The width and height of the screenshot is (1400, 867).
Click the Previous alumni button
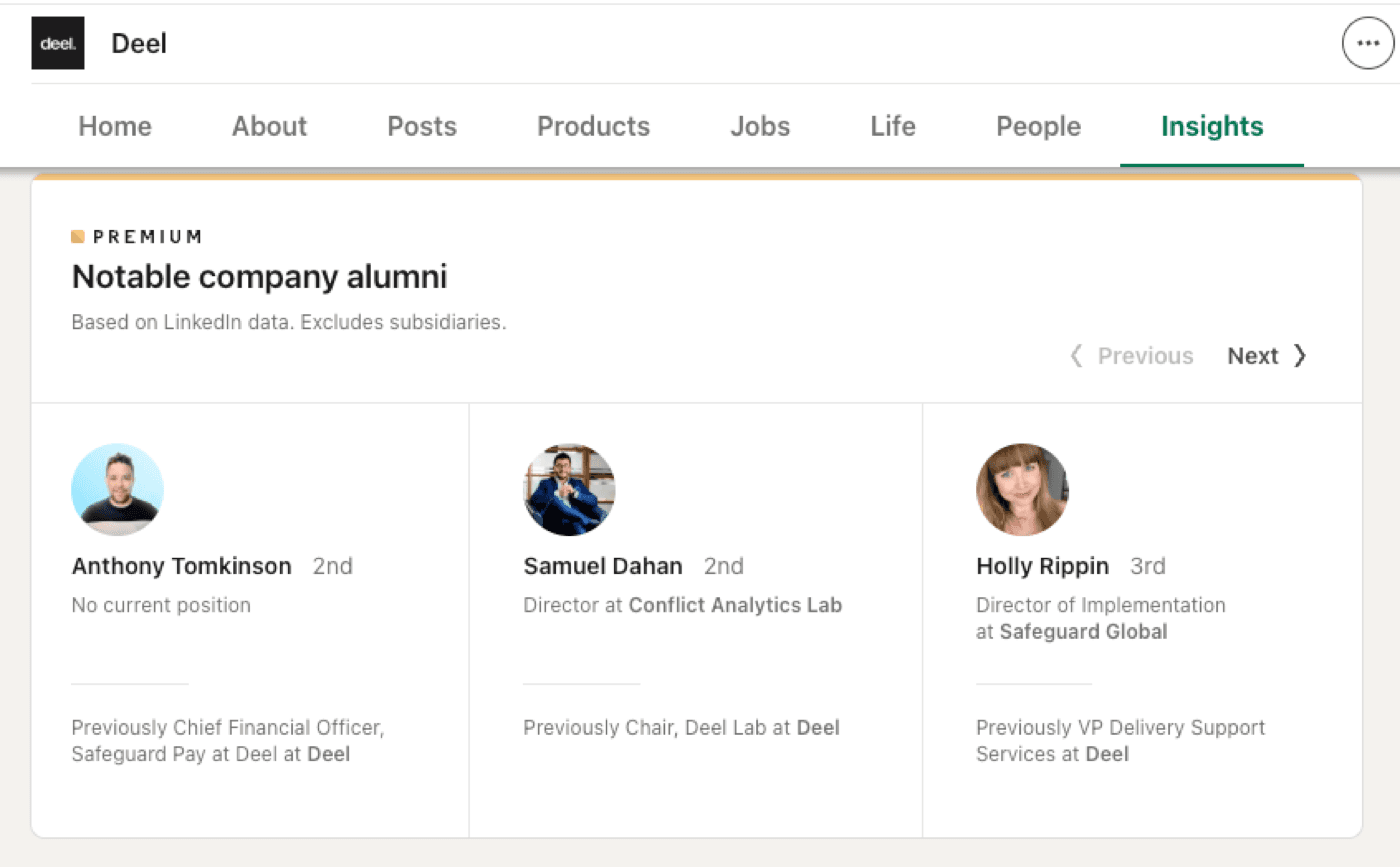(1131, 356)
